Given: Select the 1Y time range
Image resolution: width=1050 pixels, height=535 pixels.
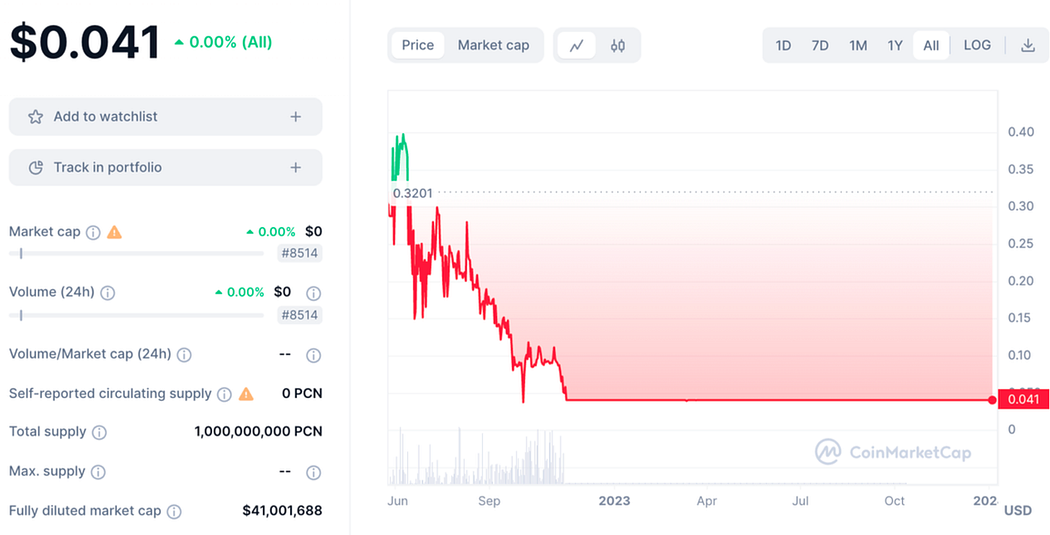Looking at the screenshot, I should pyautogui.click(x=895, y=45).
